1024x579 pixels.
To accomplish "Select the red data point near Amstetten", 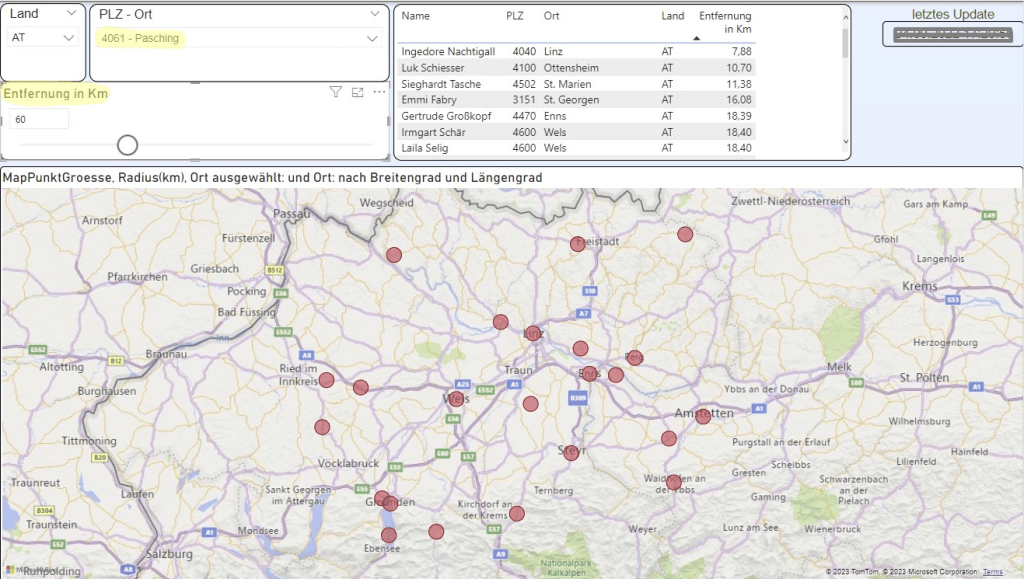I will tap(702, 416).
